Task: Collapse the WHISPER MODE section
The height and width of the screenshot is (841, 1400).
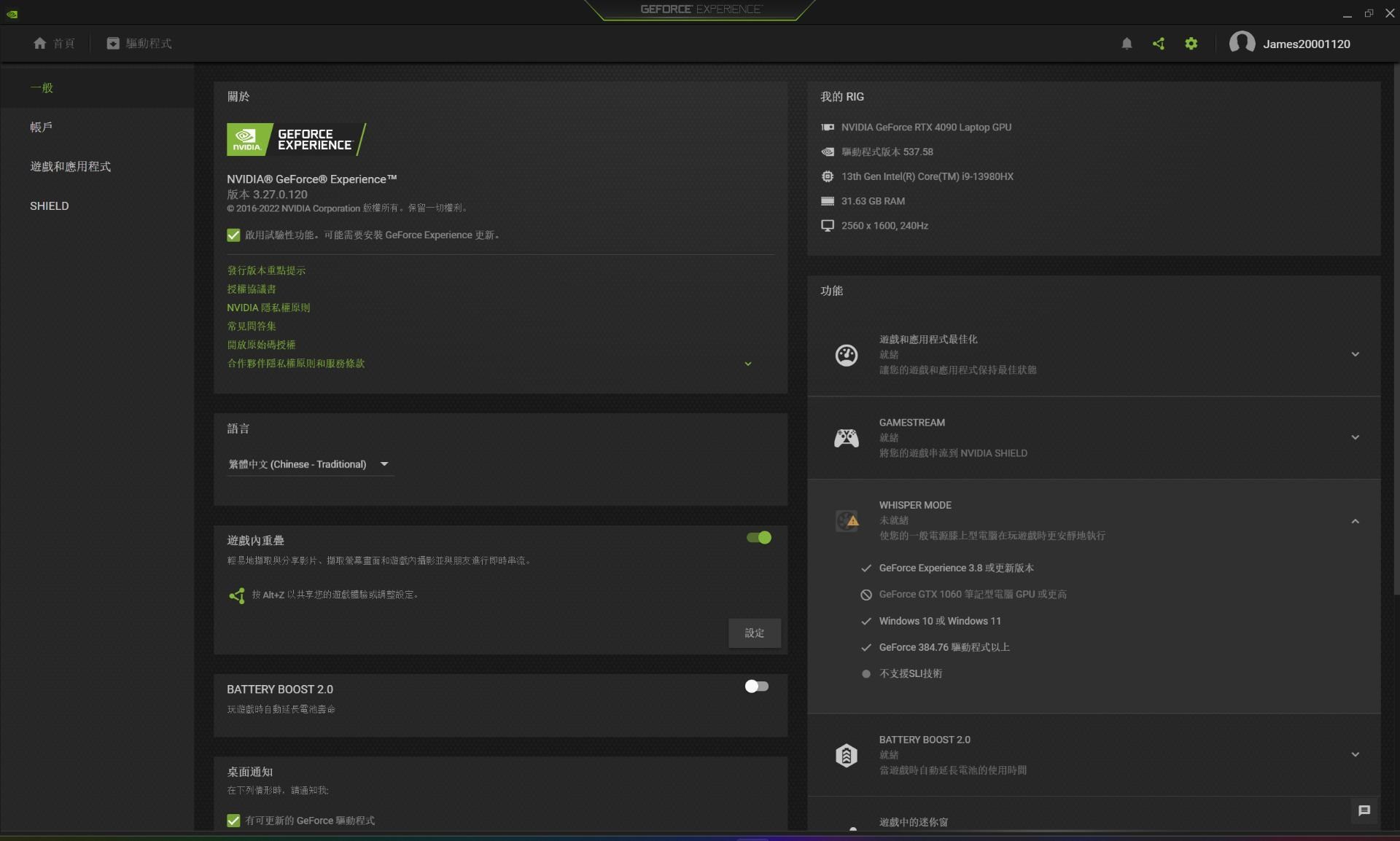Action: (1356, 521)
